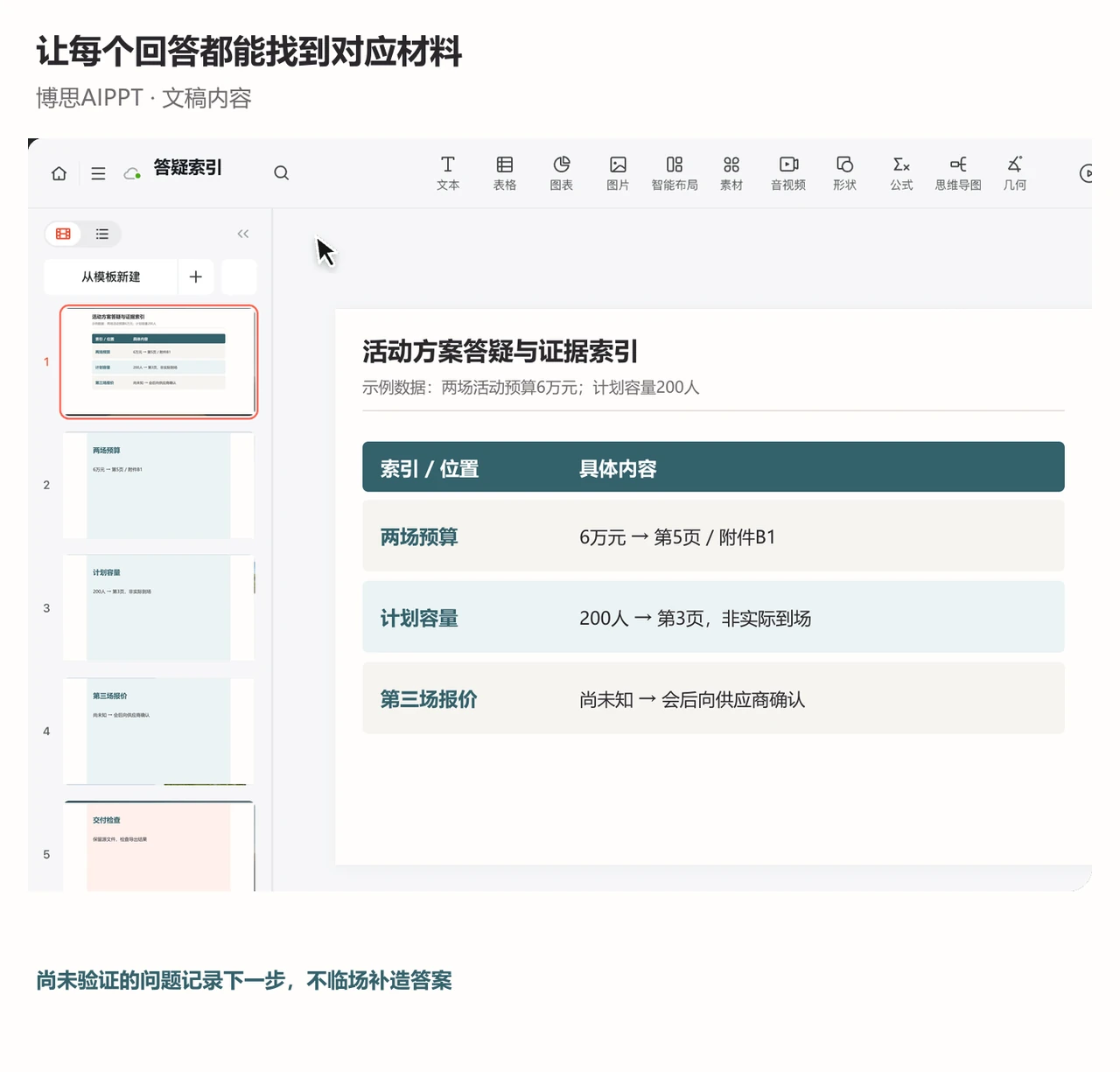Open 智能布局 smart layout tool

pos(675,173)
